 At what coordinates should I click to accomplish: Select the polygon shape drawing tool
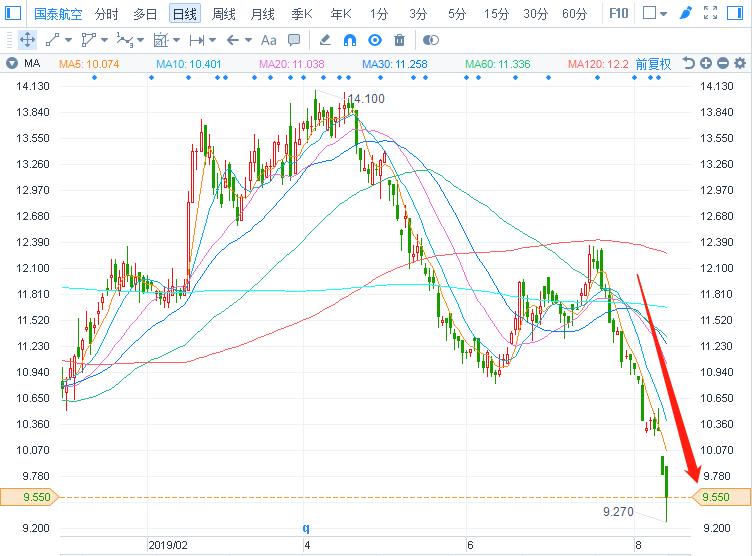(88, 40)
